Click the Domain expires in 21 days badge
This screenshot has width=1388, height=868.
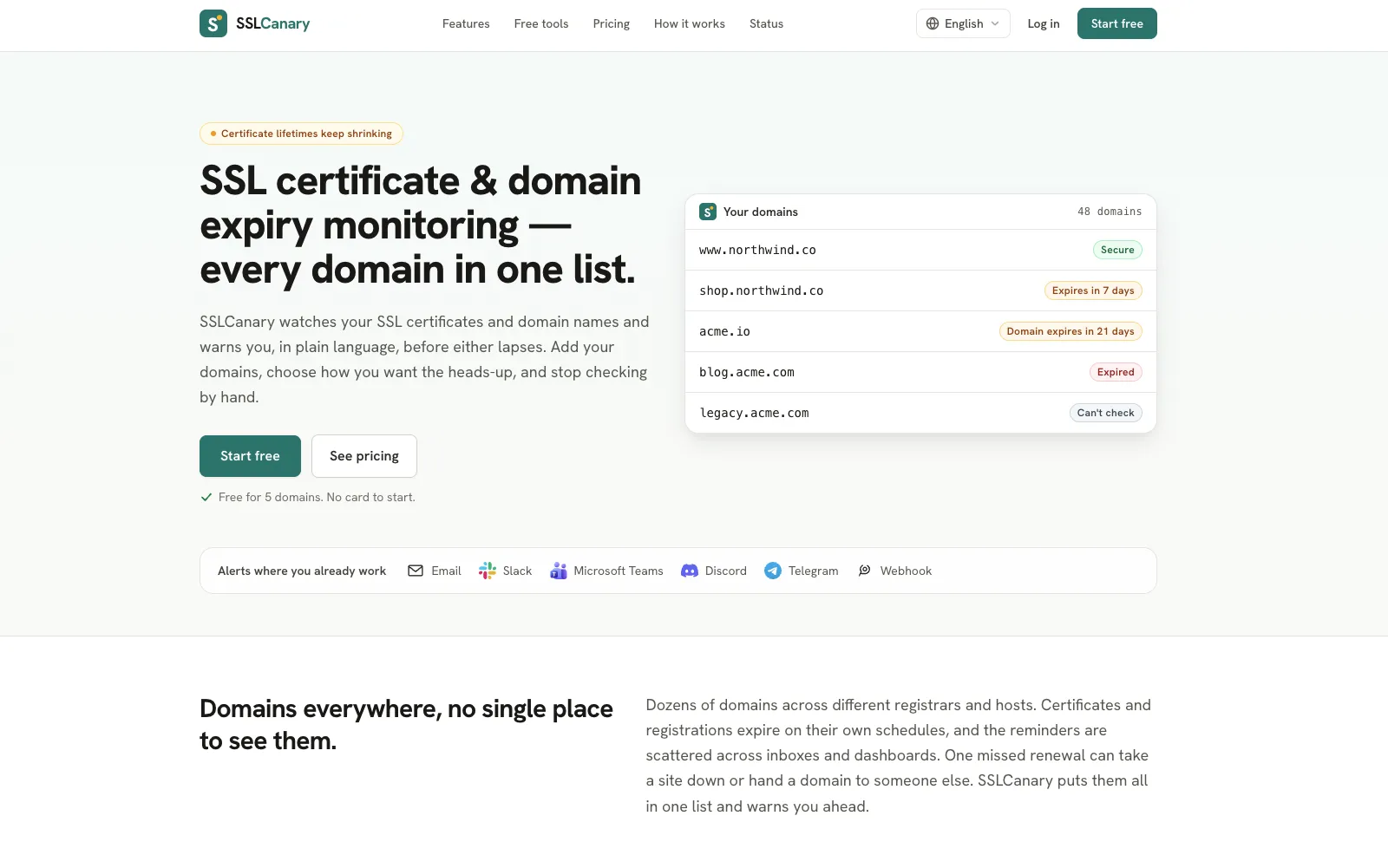tap(1070, 331)
